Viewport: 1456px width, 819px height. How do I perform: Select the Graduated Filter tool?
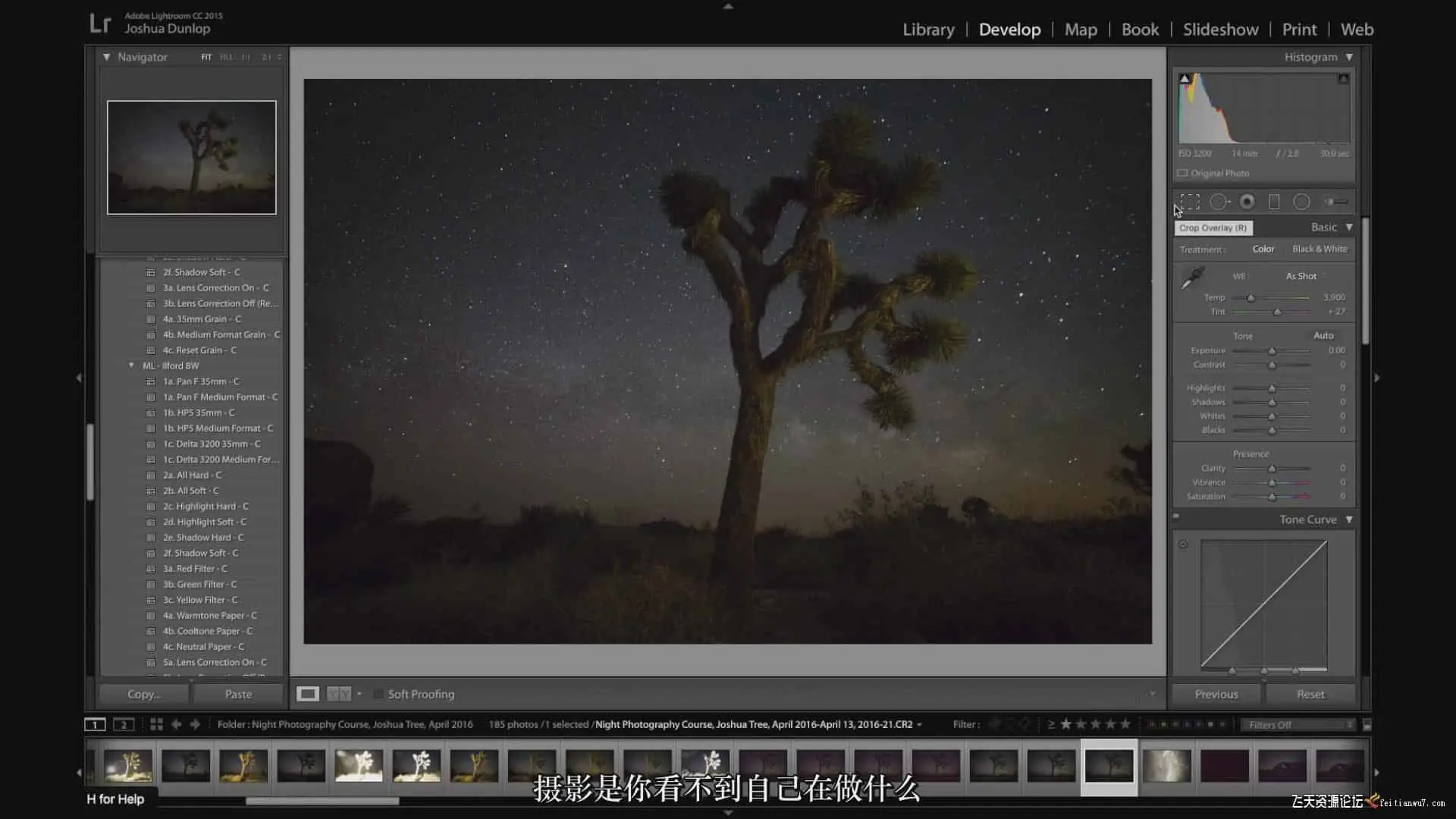pyautogui.click(x=1274, y=202)
